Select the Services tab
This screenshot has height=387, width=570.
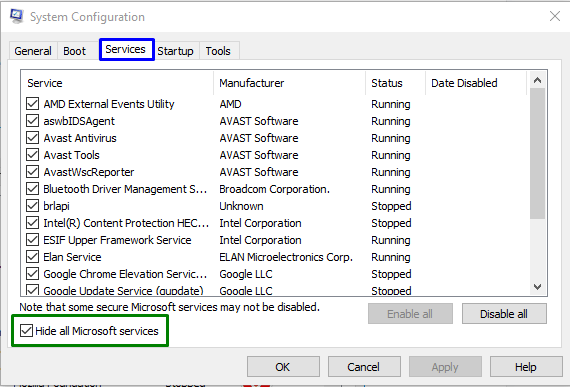coord(125,49)
